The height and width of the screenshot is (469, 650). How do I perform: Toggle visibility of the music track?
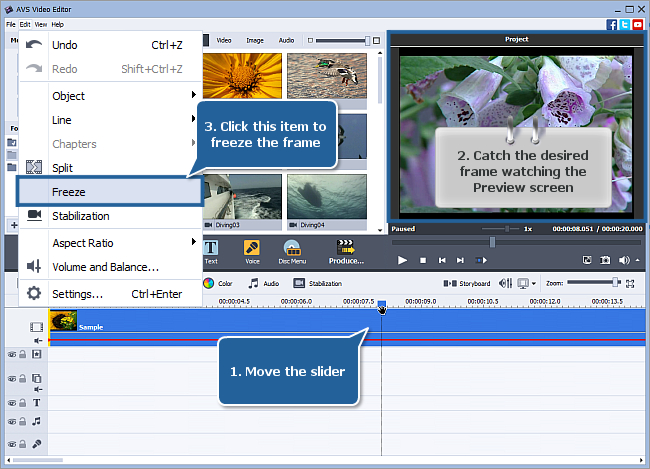[x=12, y=422]
